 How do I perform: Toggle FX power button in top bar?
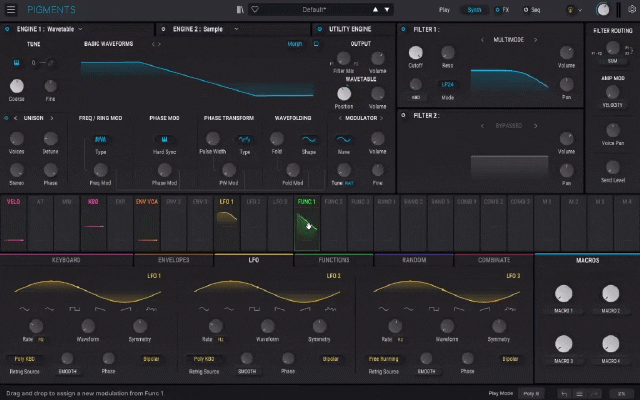(497, 10)
